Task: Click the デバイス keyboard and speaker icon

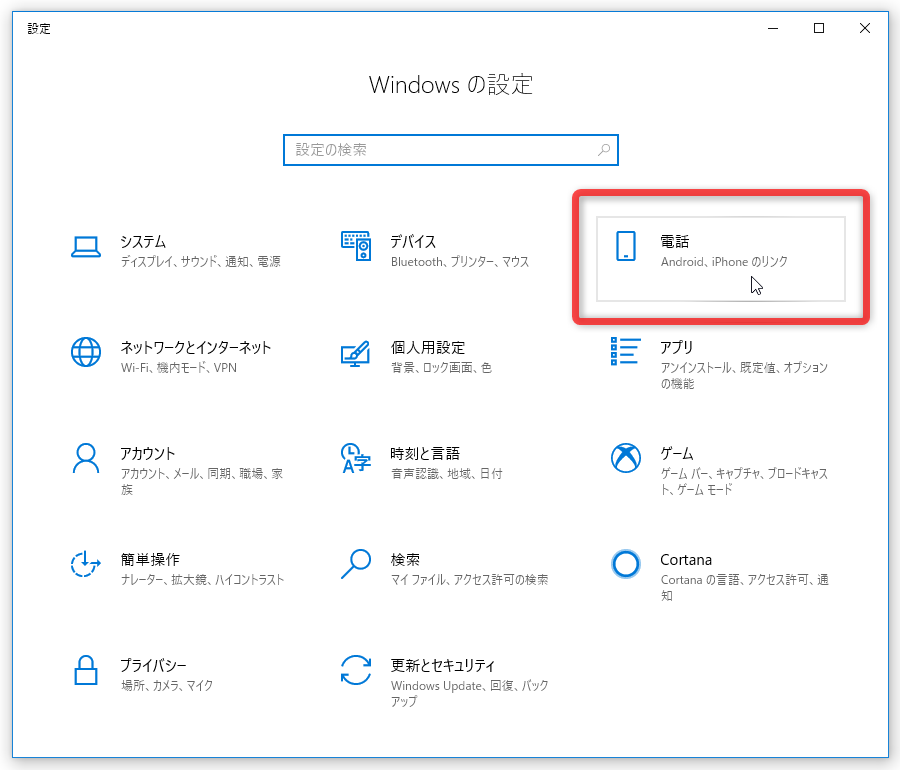Action: [356, 246]
